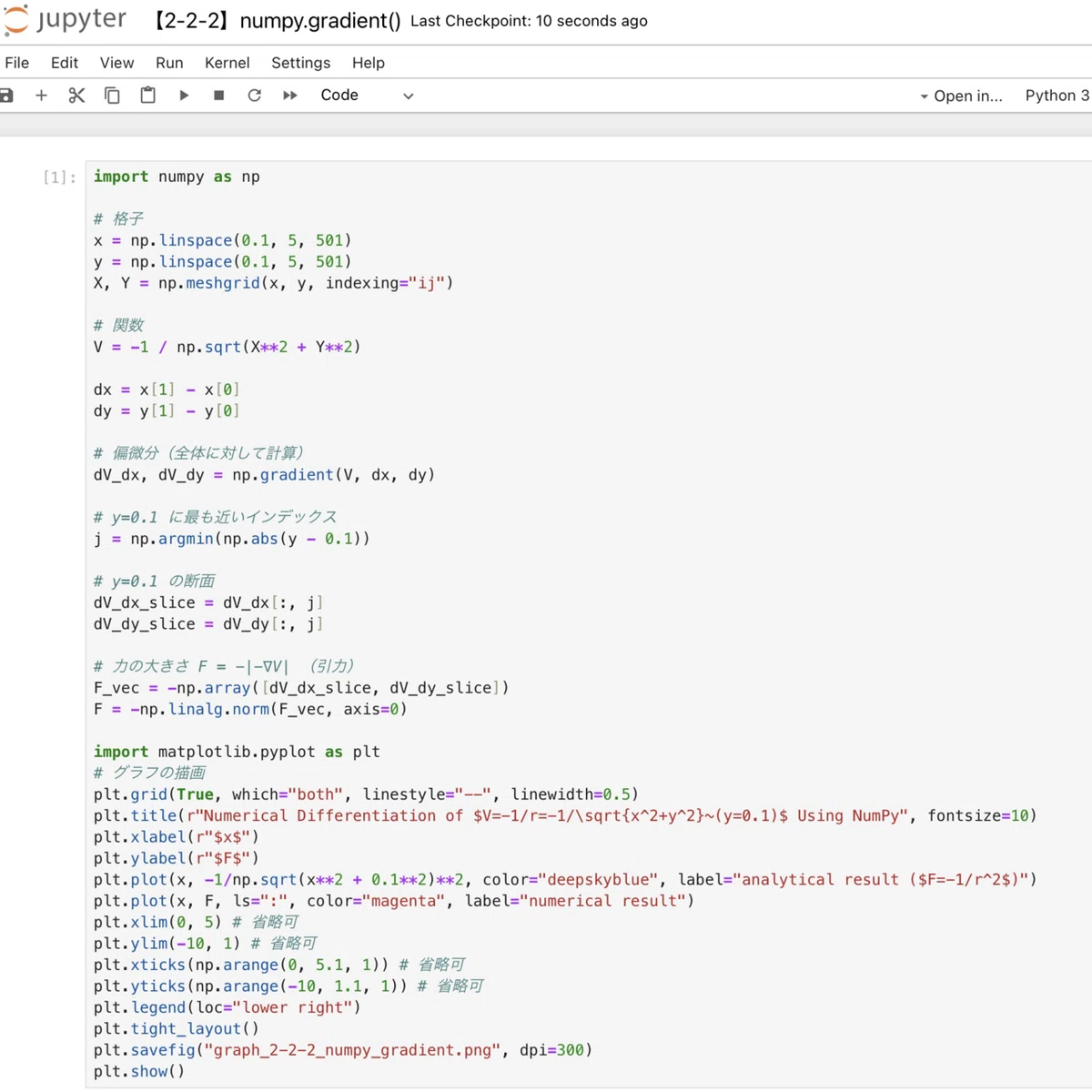
Task: Click the '# 関数' comment line
Action: coord(118,326)
